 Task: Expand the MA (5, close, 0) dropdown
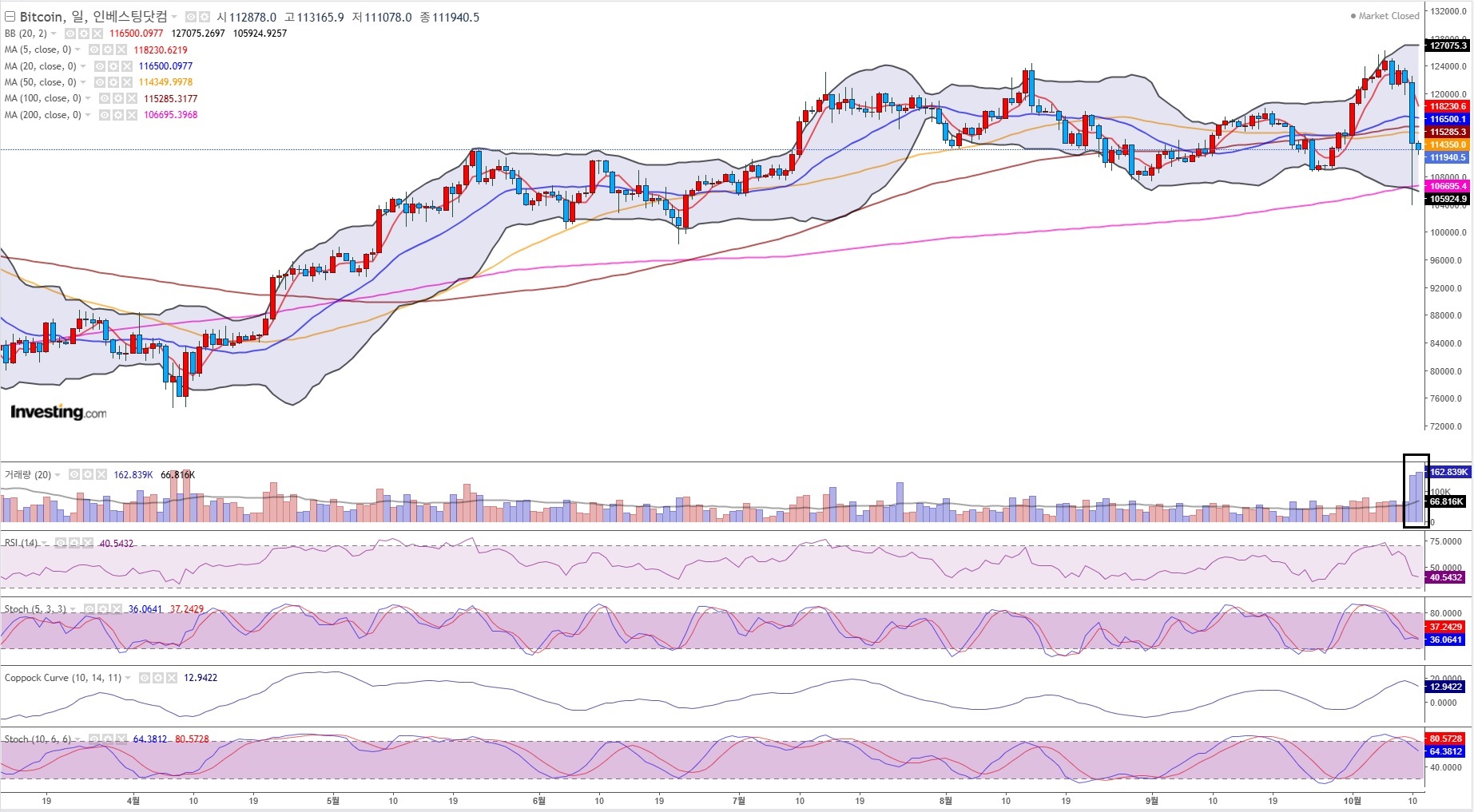point(78,50)
